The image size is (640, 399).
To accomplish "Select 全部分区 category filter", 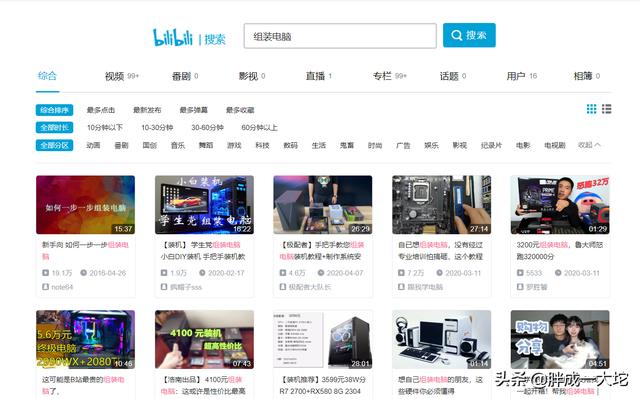I will coord(54,145).
